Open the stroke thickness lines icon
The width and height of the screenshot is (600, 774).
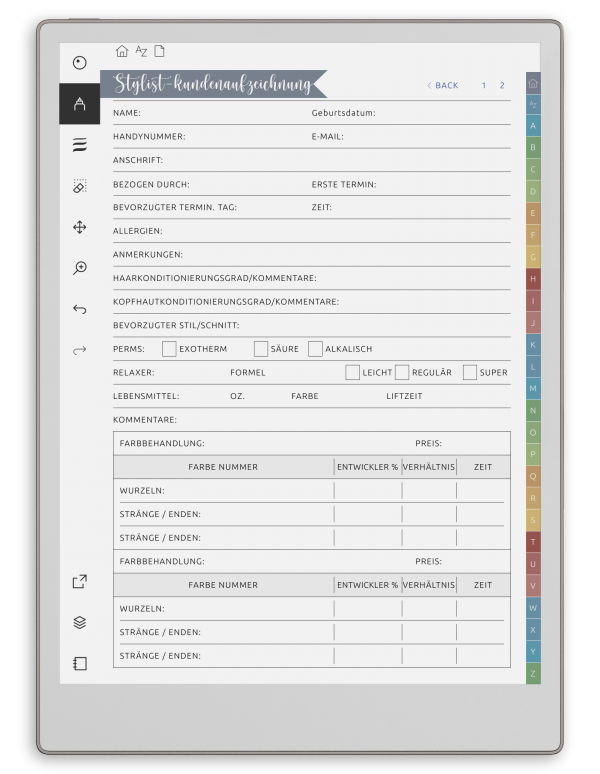point(79,145)
